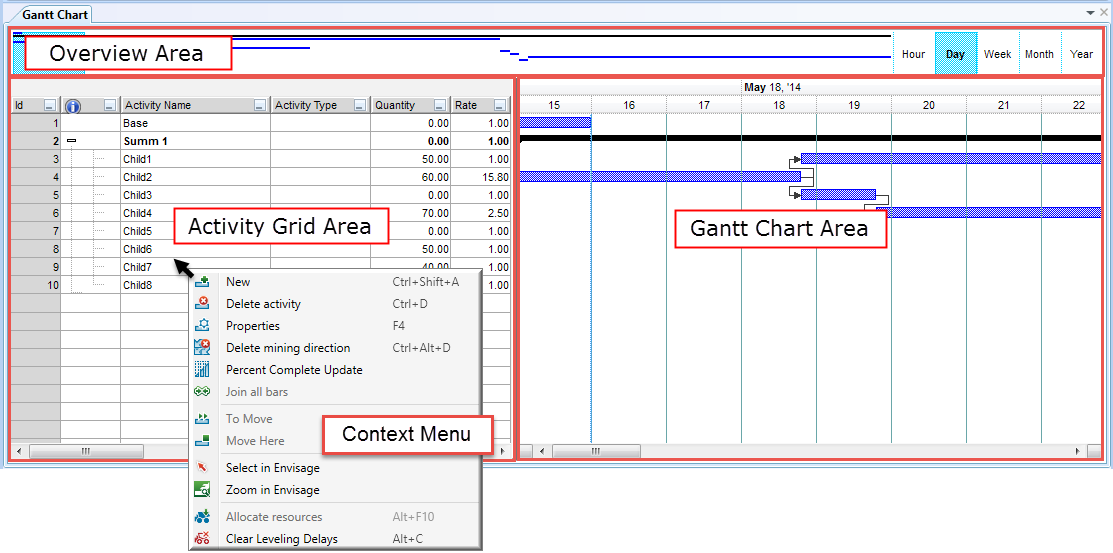Viewport: 1113px width, 553px height.
Task: Click the Child3 Gantt bar
Action: tap(838, 195)
